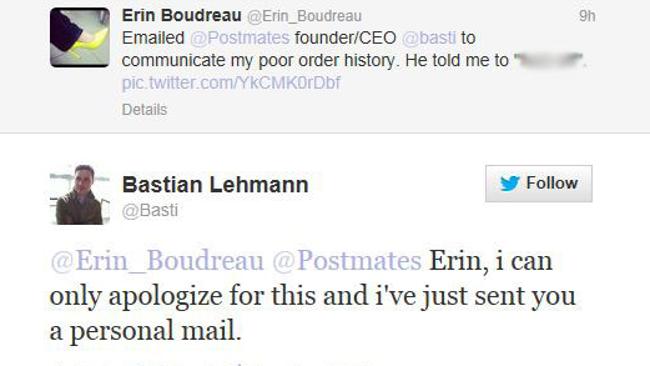650x366 pixels.
Task: Click the @Basti handle under Bastian's name
Action: tap(150, 211)
